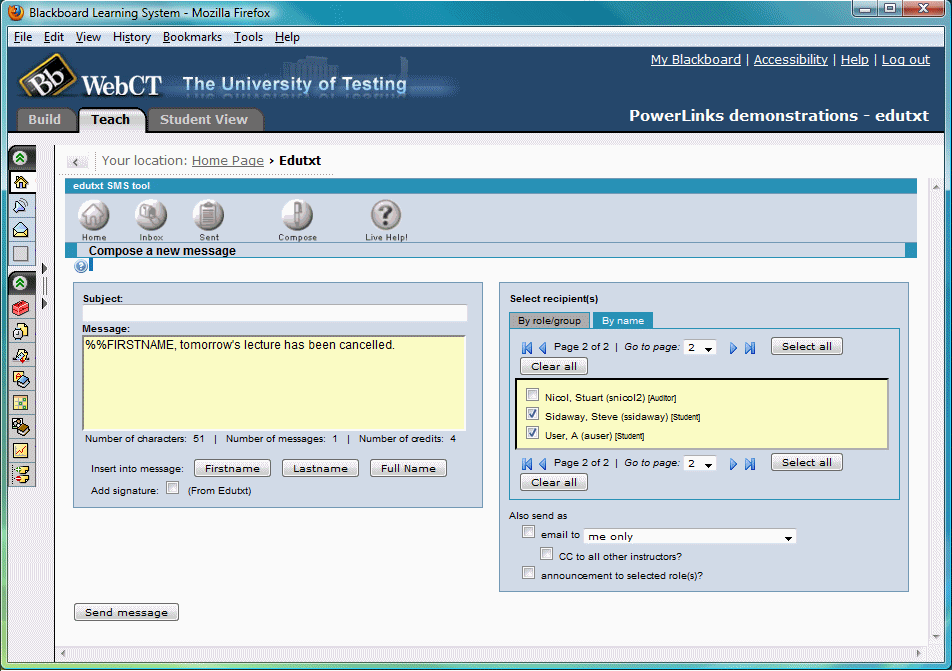Click the megaphone announcements icon in the sidebar
The image size is (952, 671).
pos(21,205)
